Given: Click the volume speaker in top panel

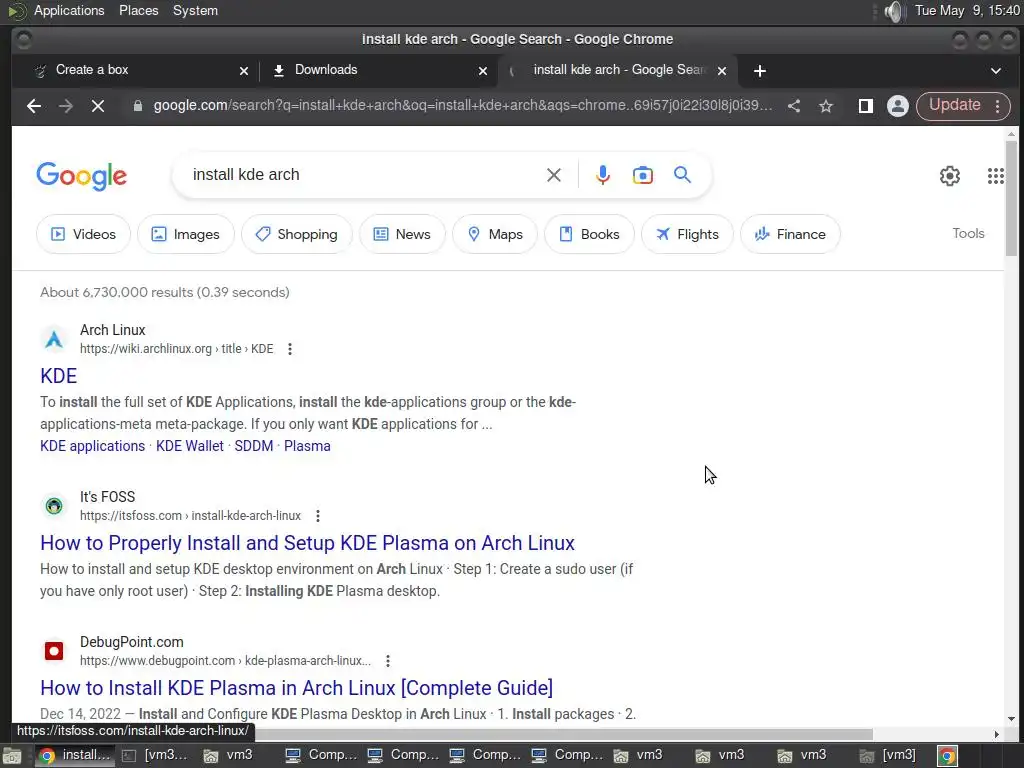Looking at the screenshot, I should pos(893,11).
